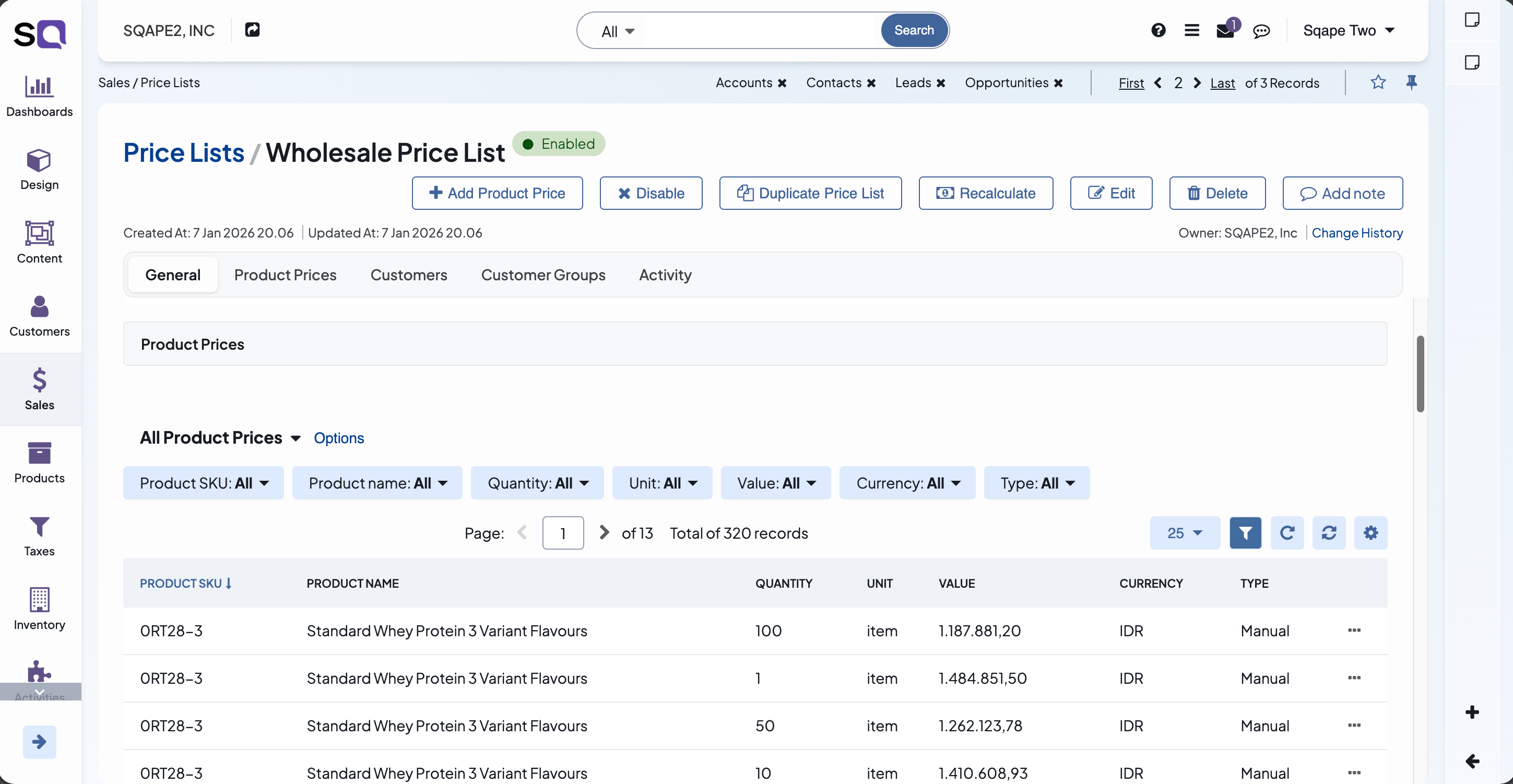Open the Currency All dropdown
The height and width of the screenshot is (784, 1513).
[906, 483]
